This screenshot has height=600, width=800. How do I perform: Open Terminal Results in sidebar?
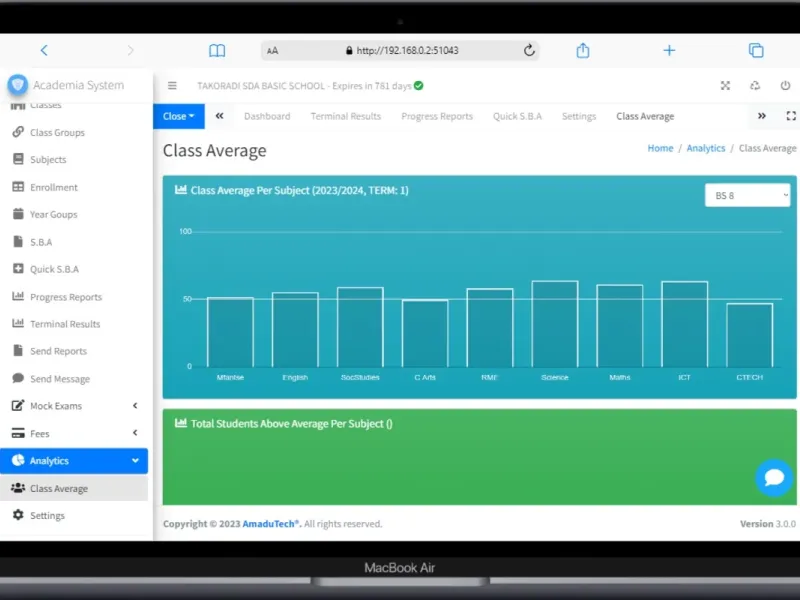tap(74, 323)
